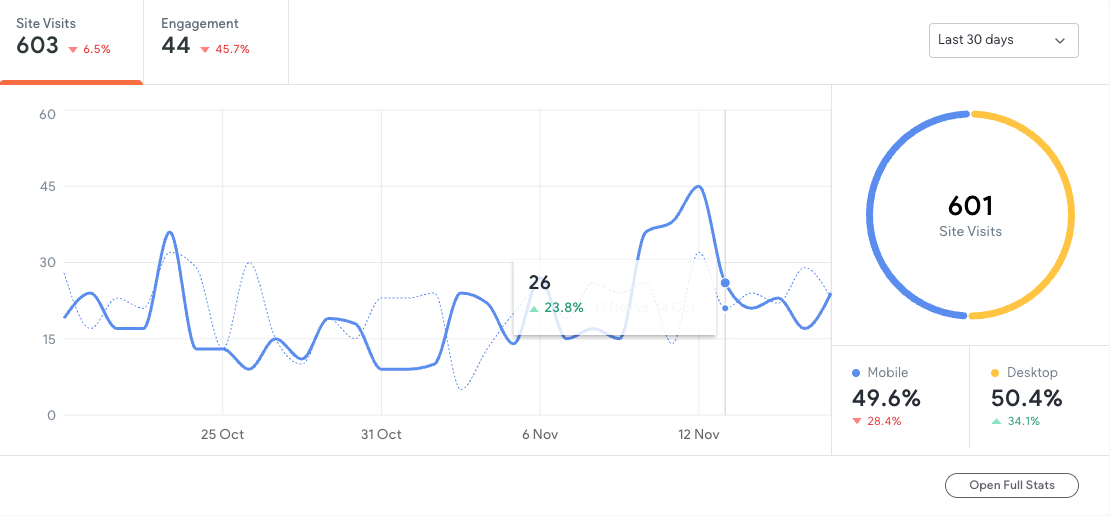1110x516 pixels.
Task: Select the Site Visits tab
Action: (x=71, y=42)
